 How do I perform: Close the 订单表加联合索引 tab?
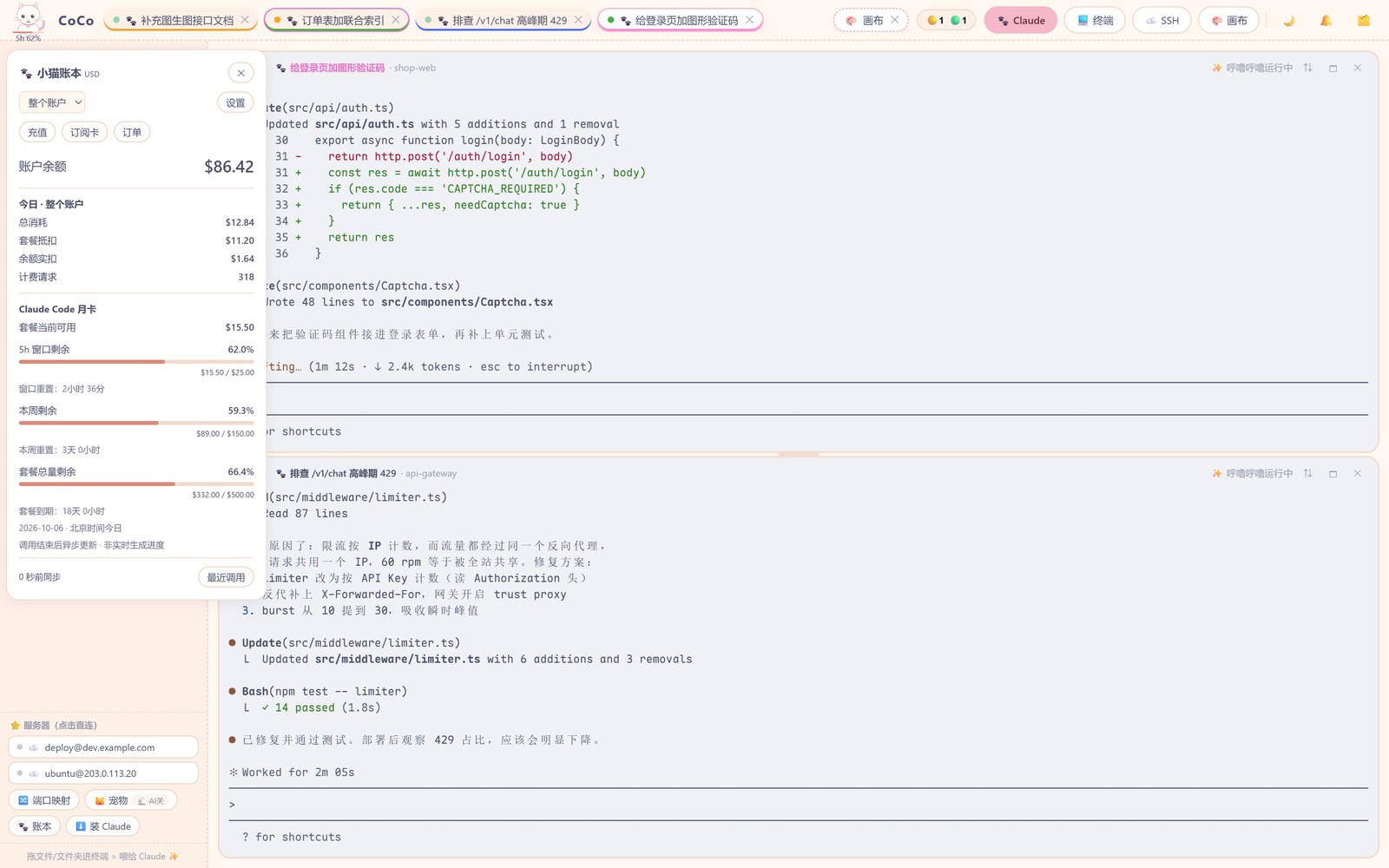click(x=396, y=20)
